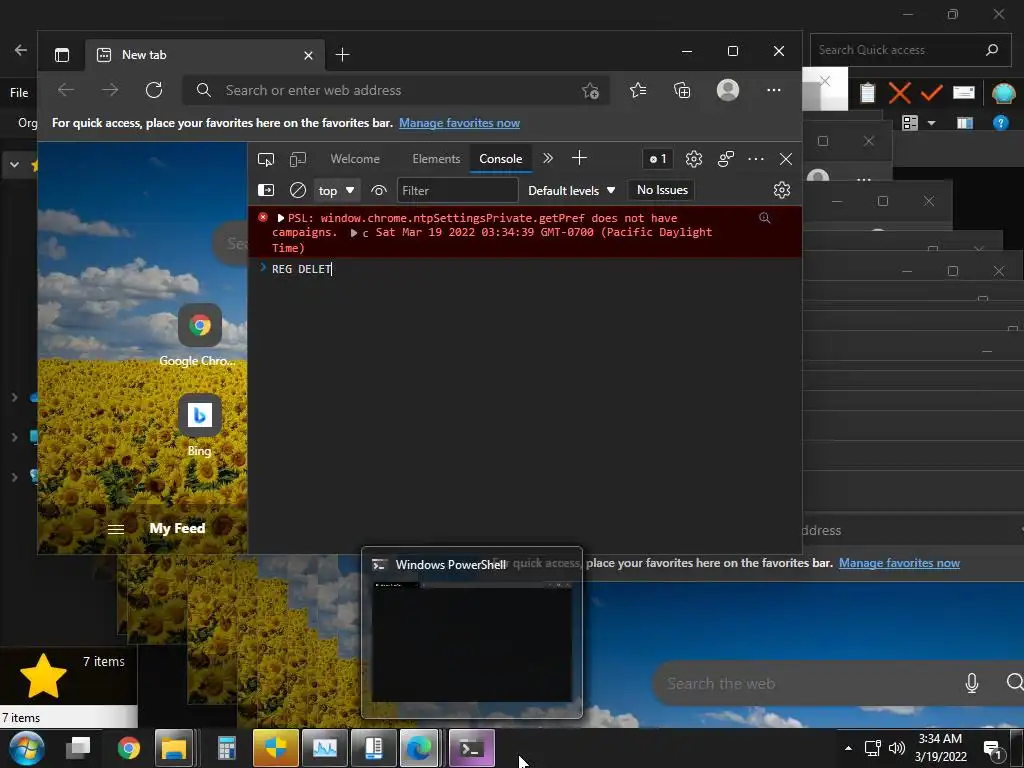Click the orange checkmark icon in Explorer

(931, 93)
